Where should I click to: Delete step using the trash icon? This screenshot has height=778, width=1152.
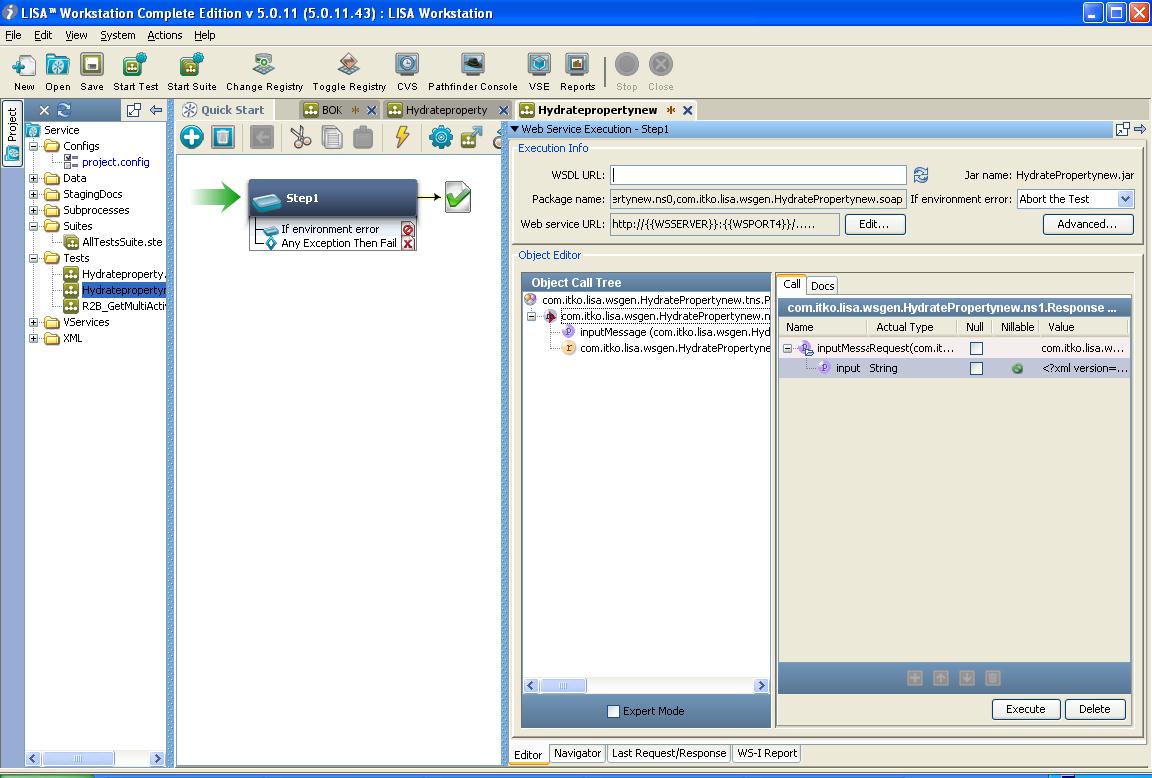pyautogui.click(x=223, y=137)
